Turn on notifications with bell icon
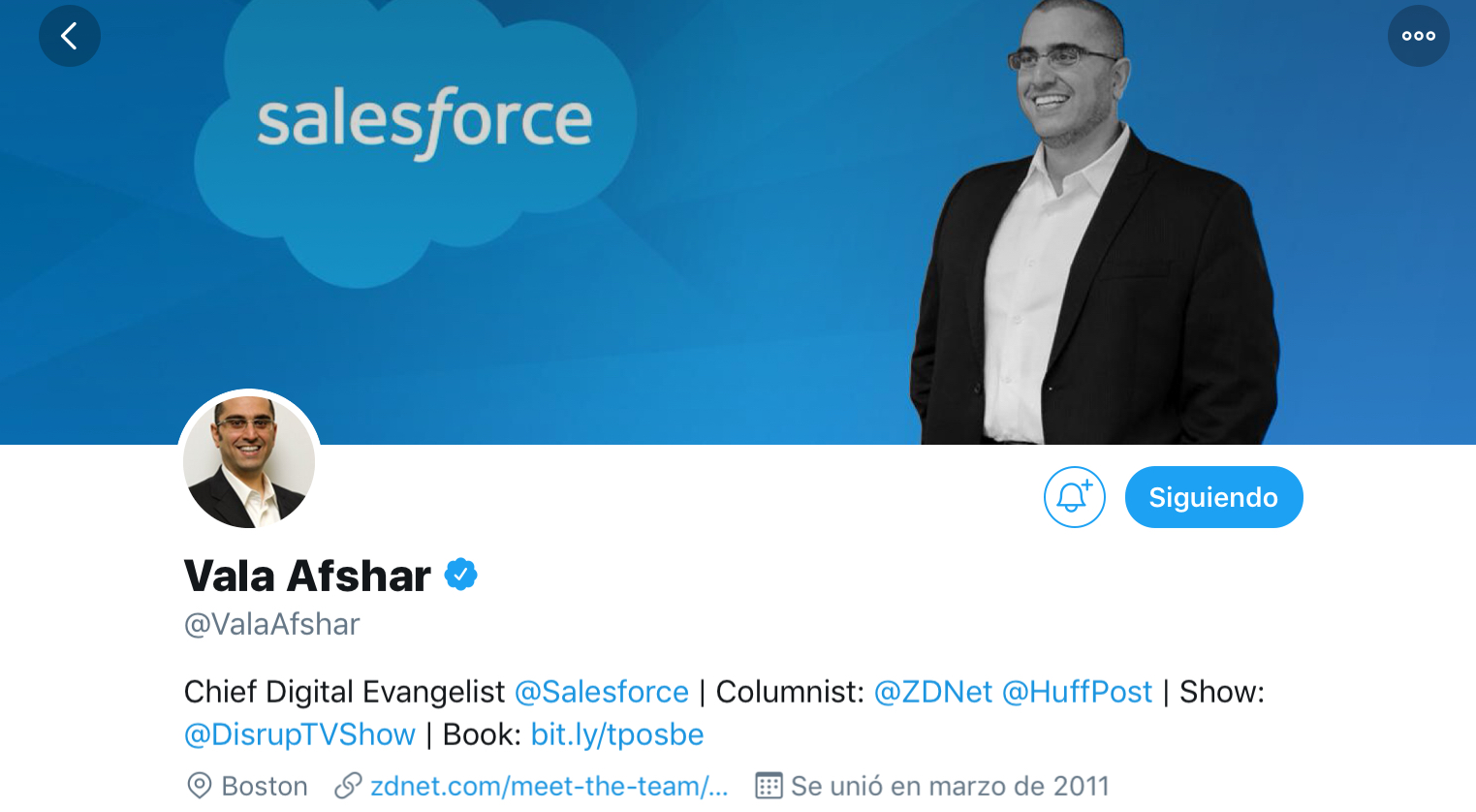Screen dimensions: 1476x812 (x=1074, y=497)
